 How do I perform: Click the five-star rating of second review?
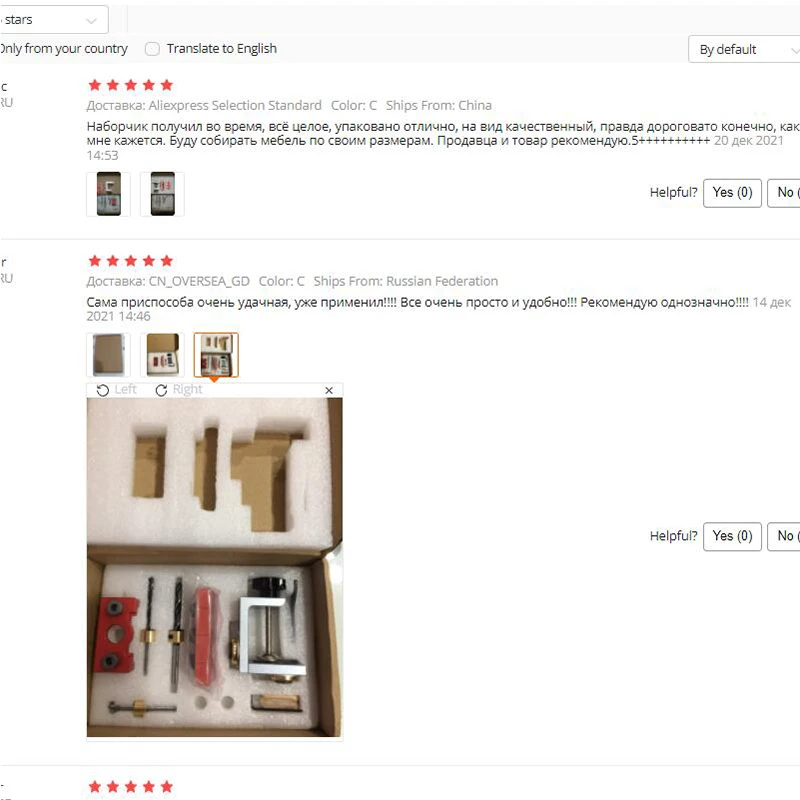pos(131,261)
